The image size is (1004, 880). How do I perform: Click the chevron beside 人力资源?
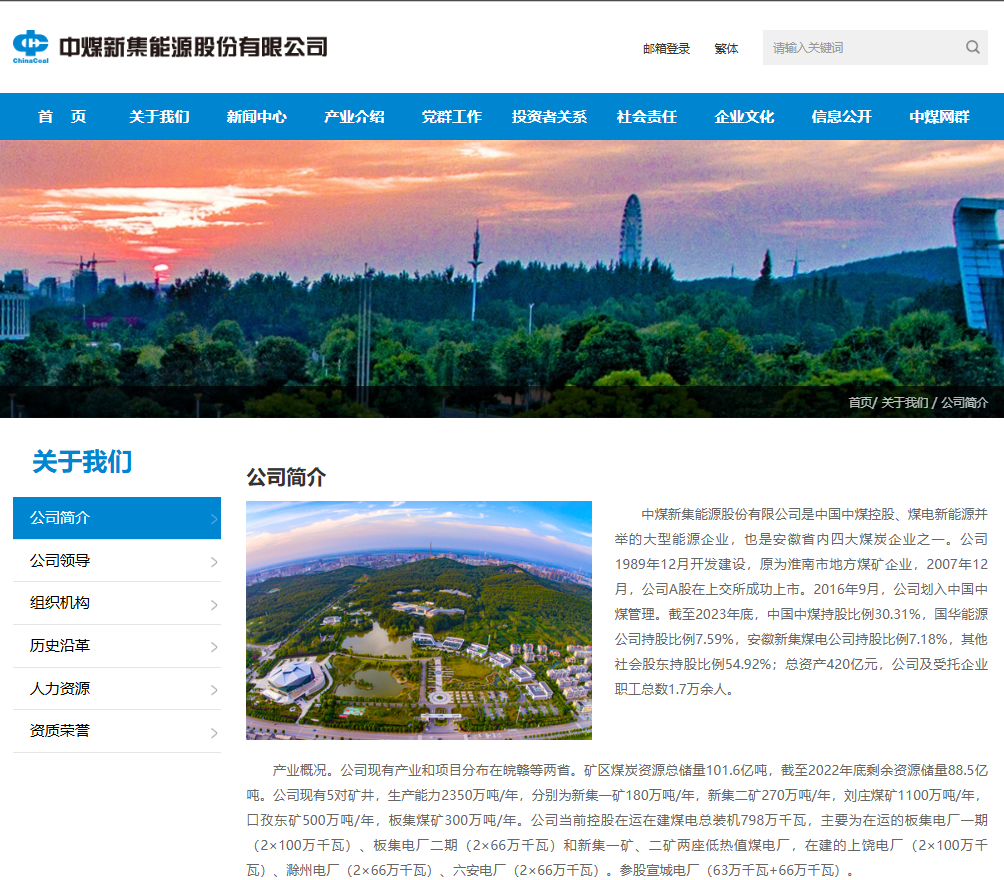[214, 690]
